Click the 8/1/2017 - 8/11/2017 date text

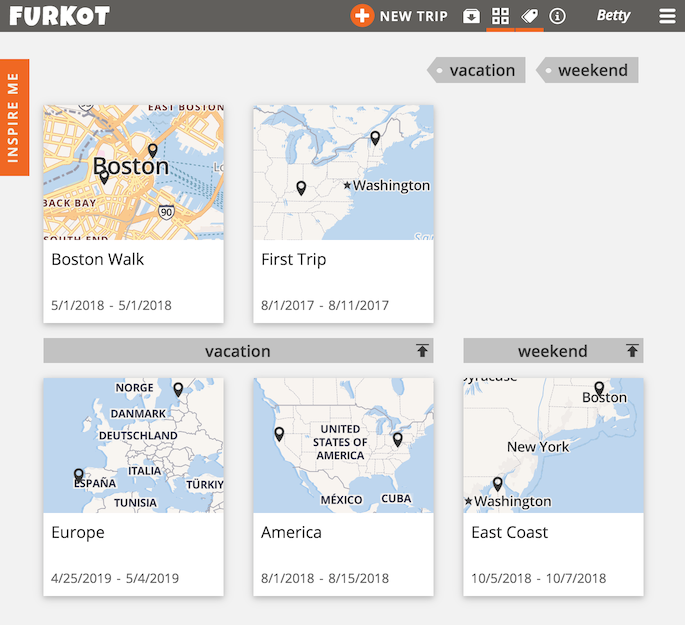pyautogui.click(x=325, y=305)
